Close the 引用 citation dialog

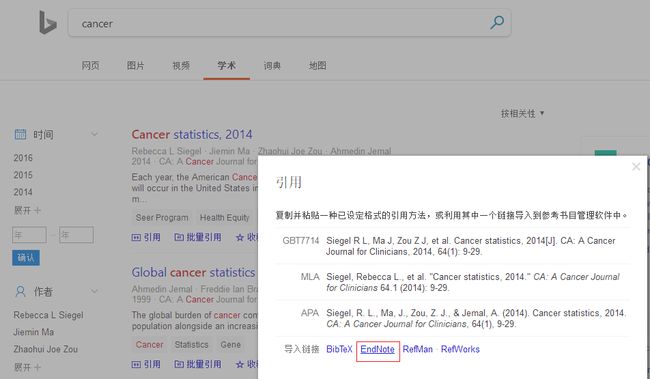pyautogui.click(x=636, y=167)
